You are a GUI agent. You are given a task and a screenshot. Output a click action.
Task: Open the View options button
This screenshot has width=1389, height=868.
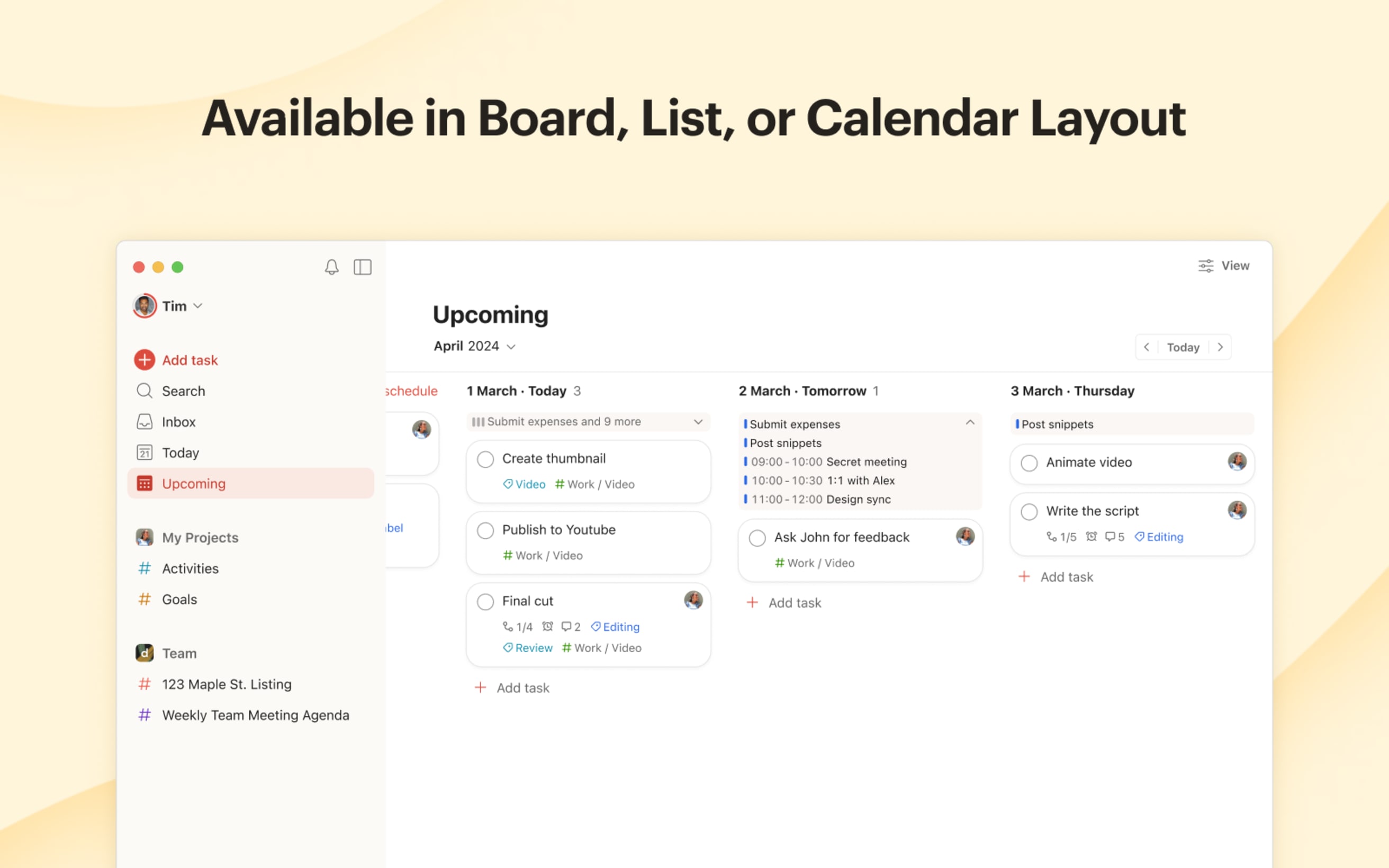click(x=1224, y=266)
